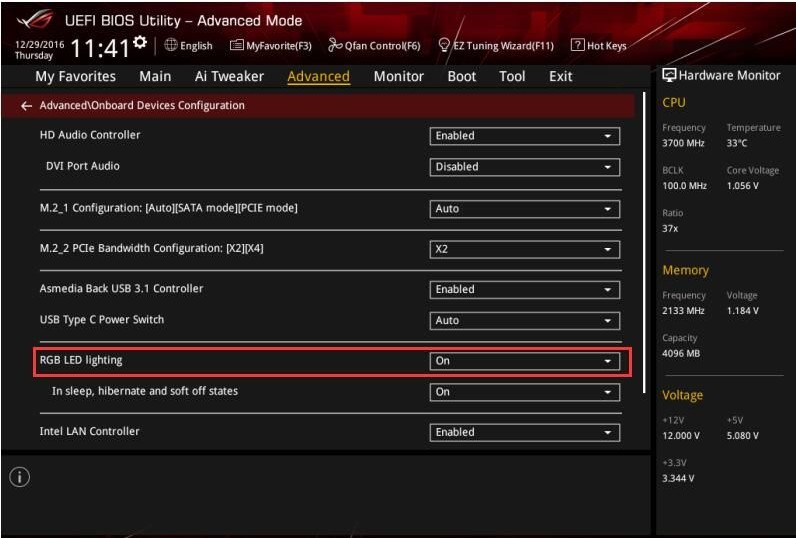Open settings via clock gear icon
The height and width of the screenshot is (538, 796).
point(140,42)
